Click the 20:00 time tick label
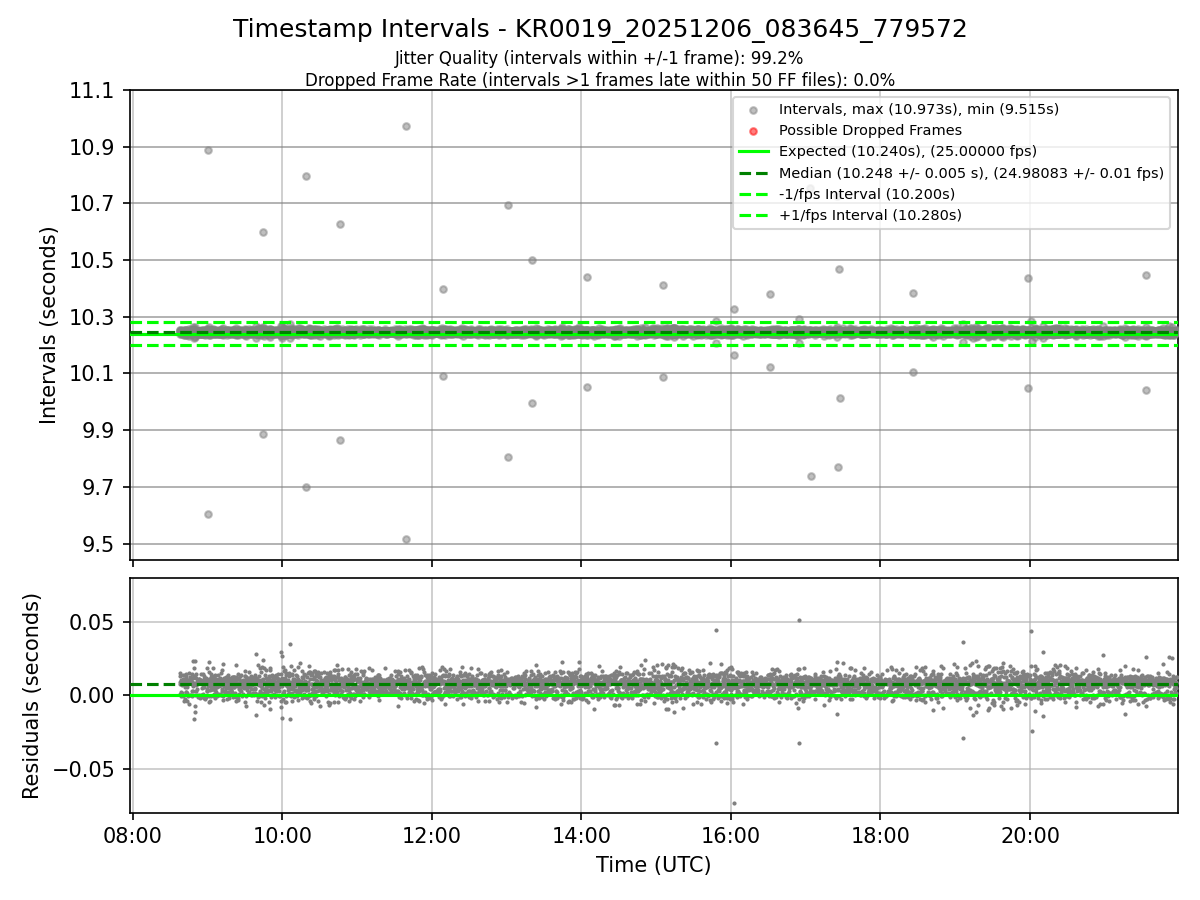 [1030, 834]
